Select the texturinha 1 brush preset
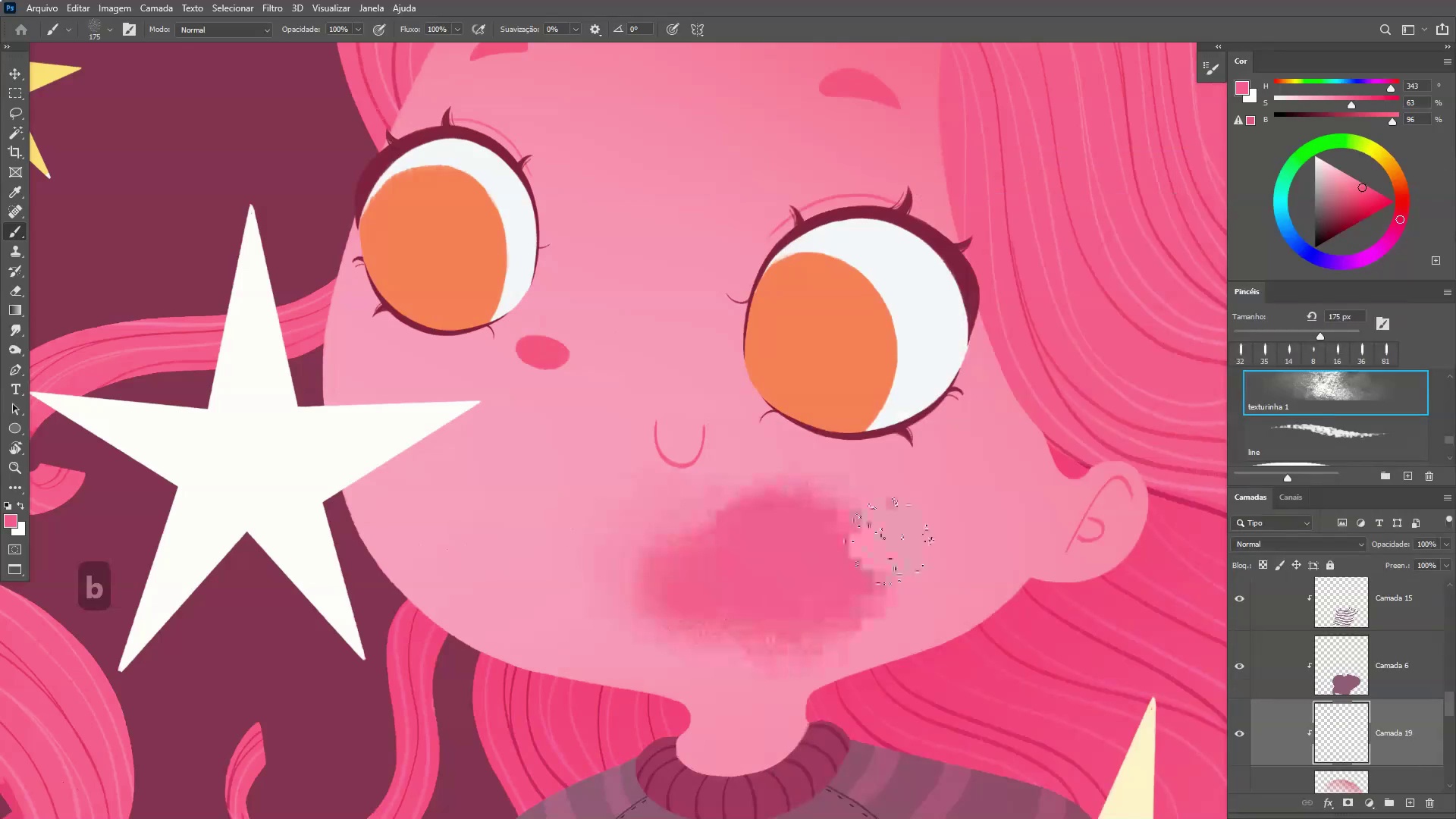This screenshot has height=819, width=1456. click(1335, 392)
